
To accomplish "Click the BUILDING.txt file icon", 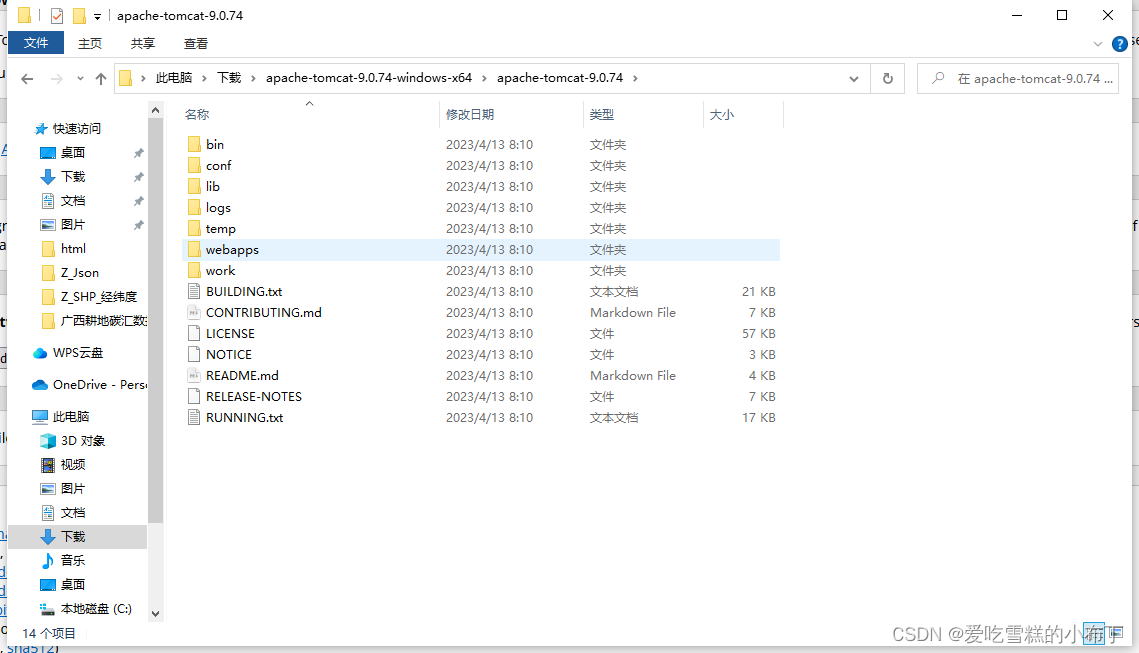I will [194, 291].
